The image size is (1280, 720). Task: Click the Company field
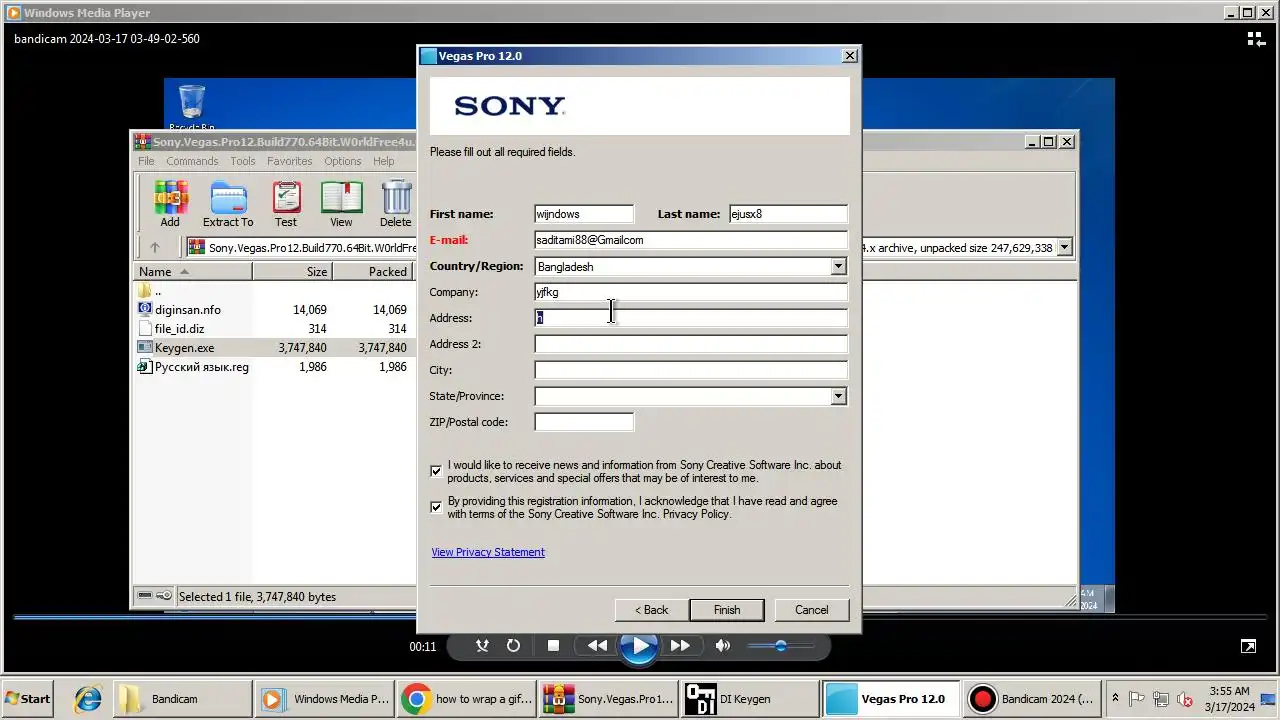[x=691, y=292]
